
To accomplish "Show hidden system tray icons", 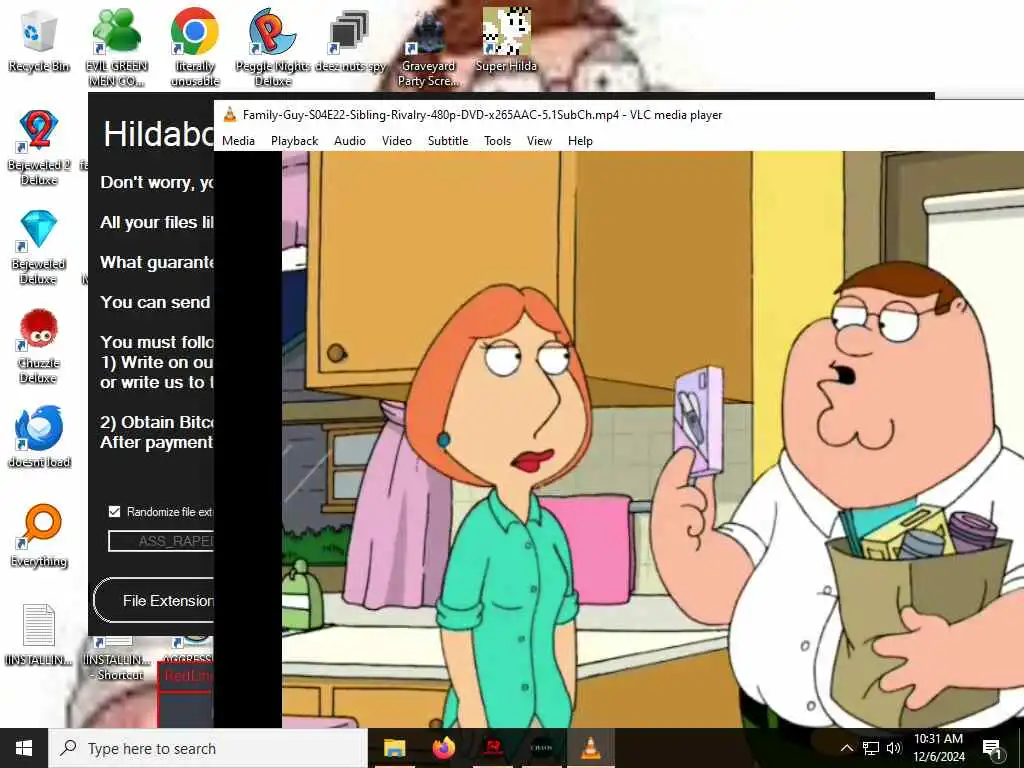I will point(846,748).
